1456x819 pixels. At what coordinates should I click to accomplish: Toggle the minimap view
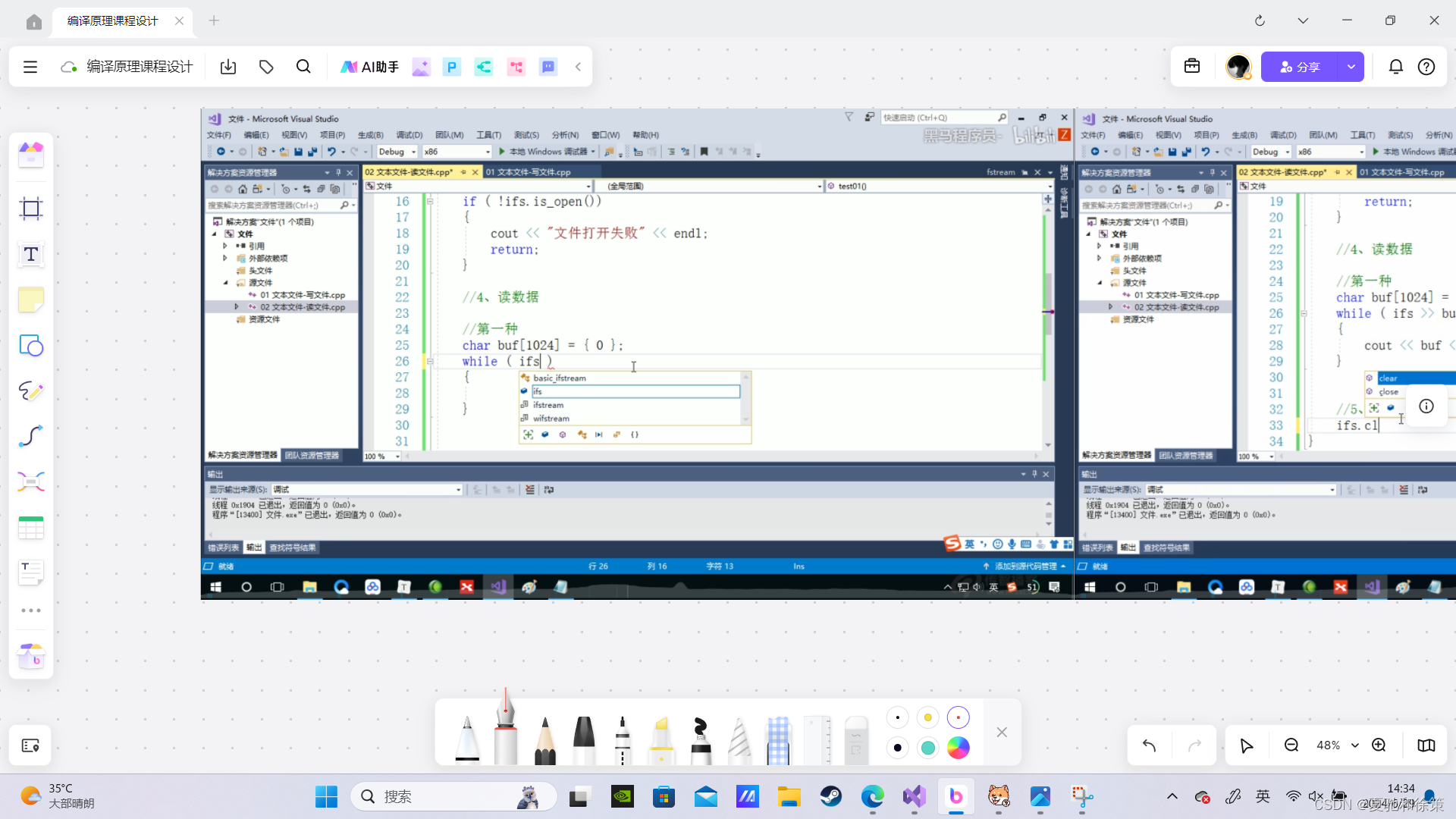pos(1426,745)
